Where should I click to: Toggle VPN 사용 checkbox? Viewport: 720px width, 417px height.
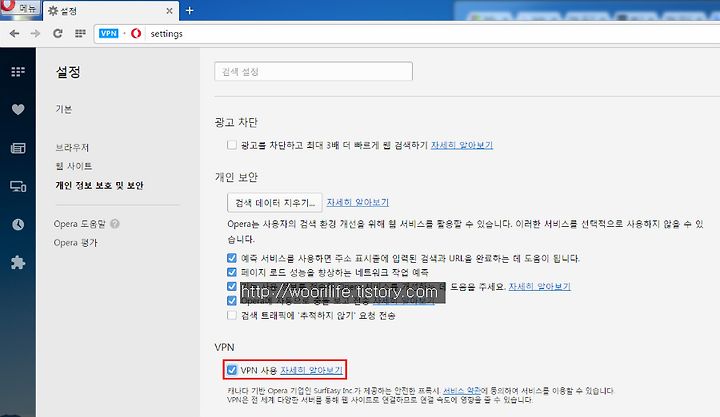(232, 370)
